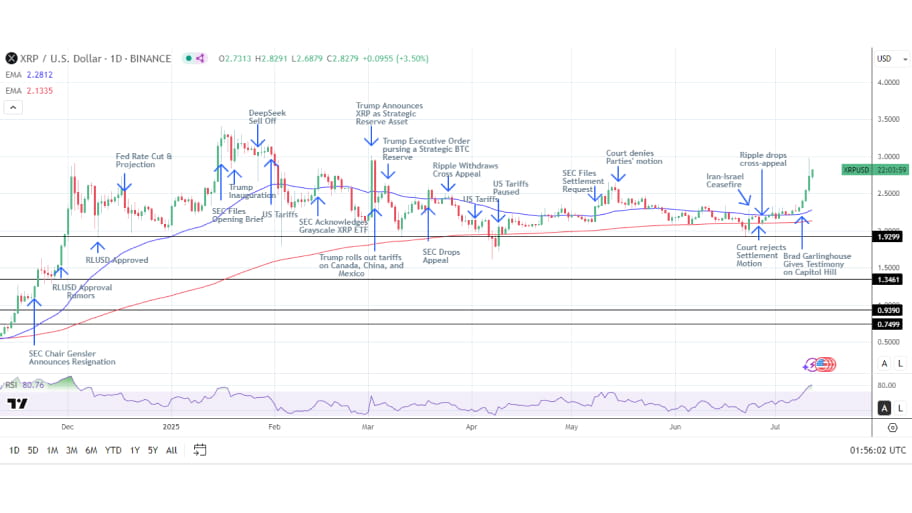Select the first EMA 2.2812 indicator
This screenshot has width=912, height=513.
(29, 74)
